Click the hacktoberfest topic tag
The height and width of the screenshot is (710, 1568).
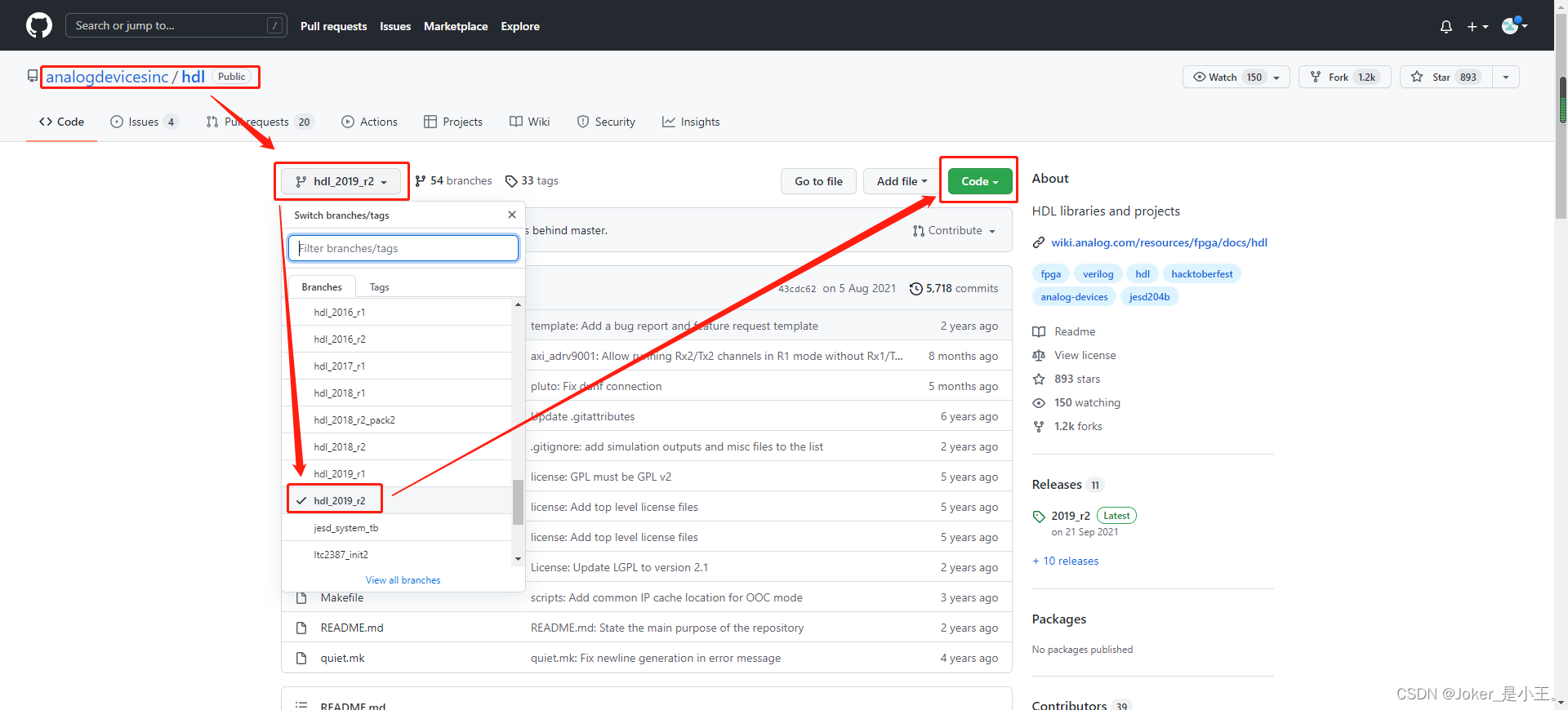(1201, 274)
